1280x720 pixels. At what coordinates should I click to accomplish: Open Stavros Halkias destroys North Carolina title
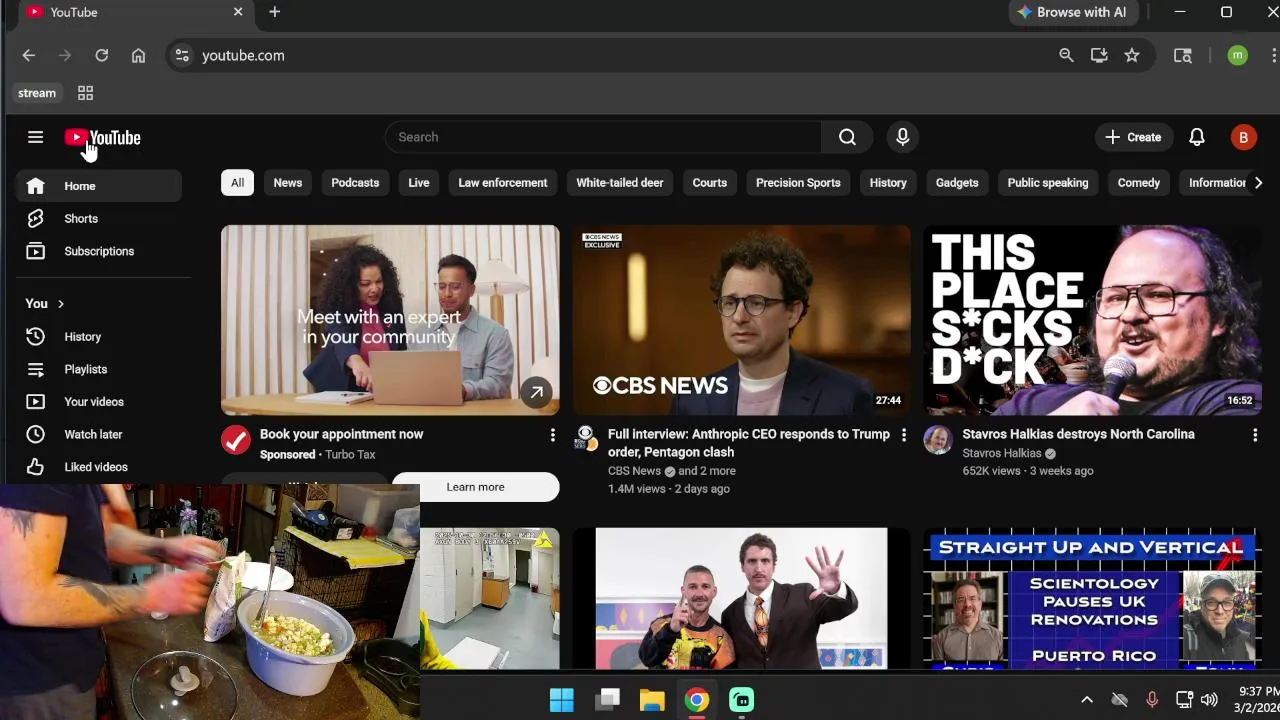[x=1078, y=434]
